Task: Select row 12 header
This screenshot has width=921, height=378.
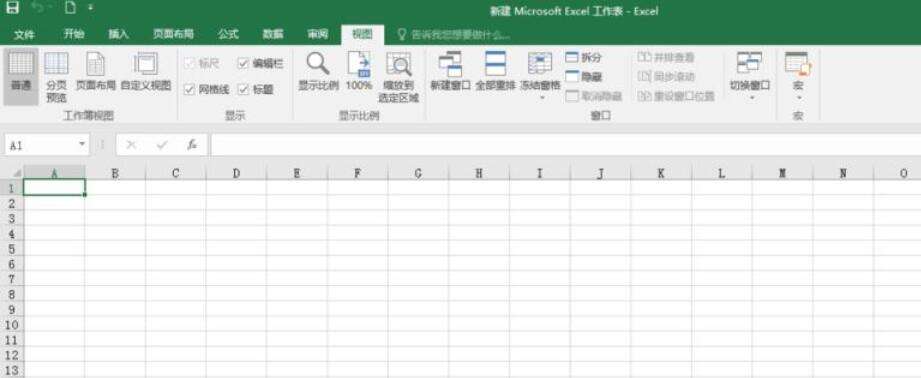Action: click(12, 355)
